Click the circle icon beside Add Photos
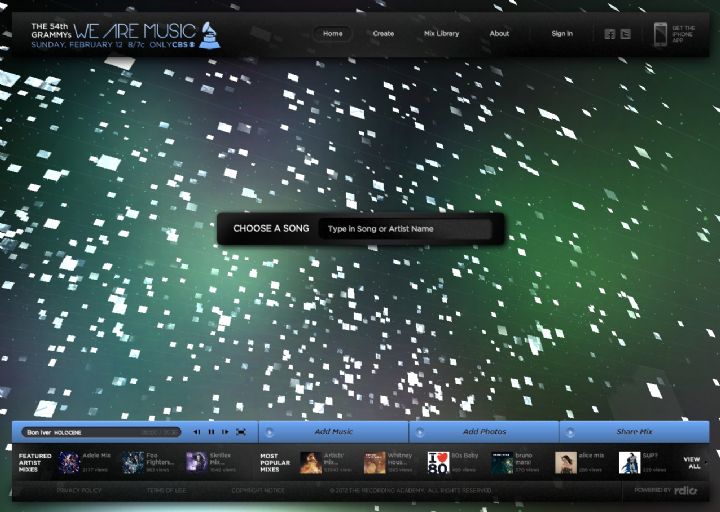The height and width of the screenshot is (512, 720). 420,432
